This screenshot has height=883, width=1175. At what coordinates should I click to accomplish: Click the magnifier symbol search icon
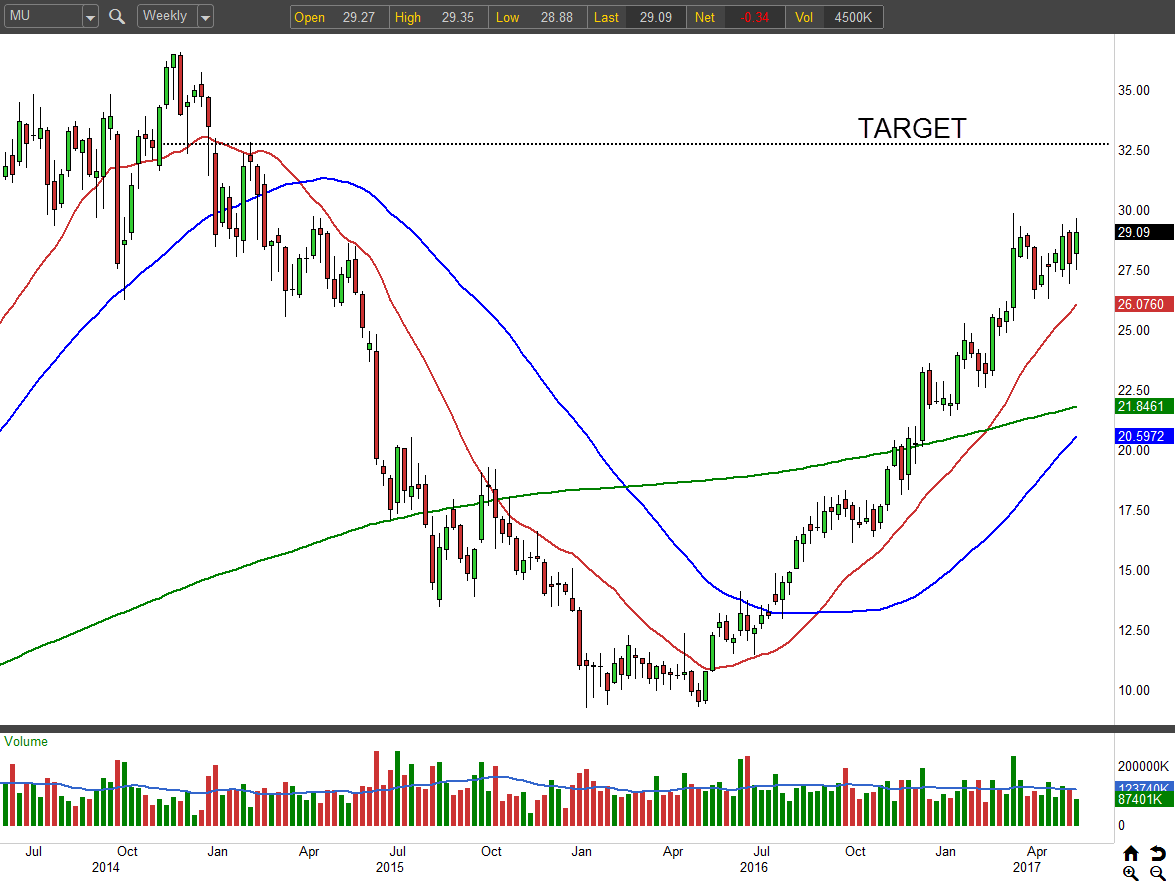pos(117,16)
